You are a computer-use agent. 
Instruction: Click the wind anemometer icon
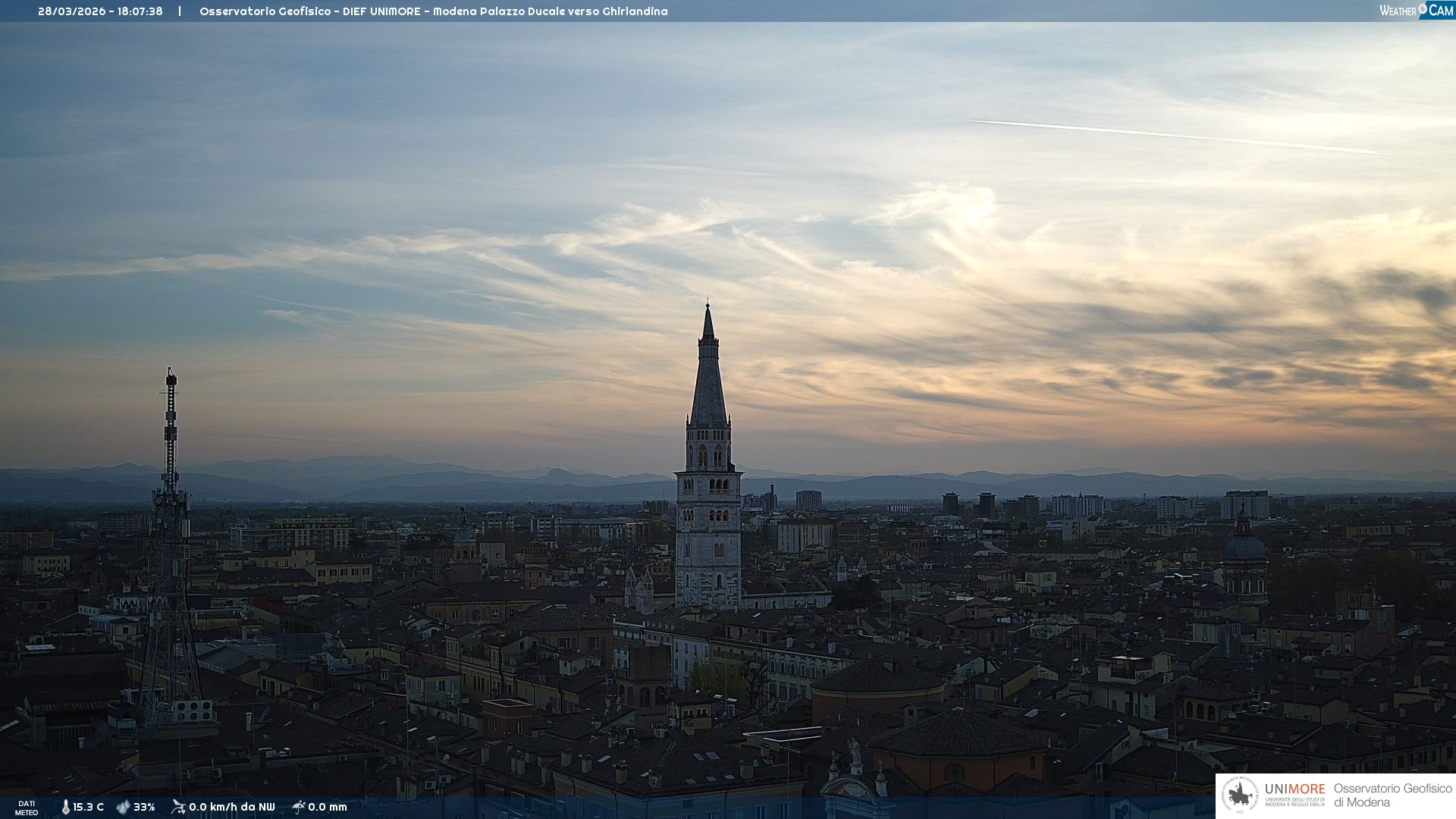[x=178, y=807]
